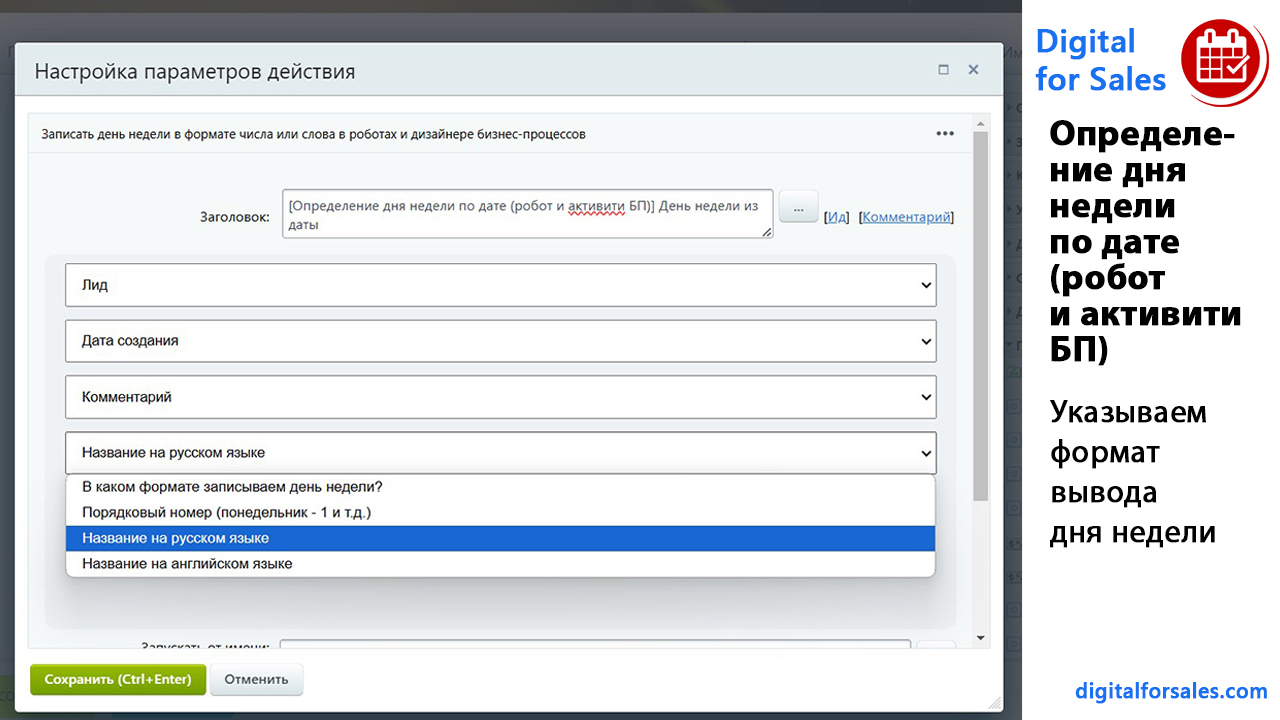Click the Отменить button
The height and width of the screenshot is (720, 1280).
pyautogui.click(x=256, y=679)
